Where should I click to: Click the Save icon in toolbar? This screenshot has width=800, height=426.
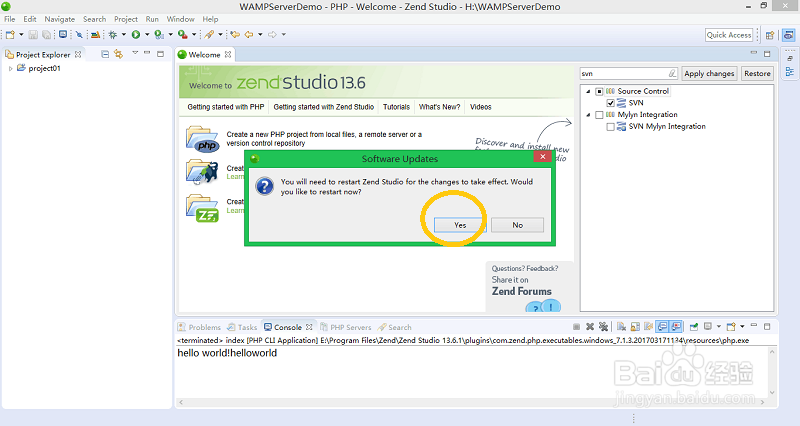click(x=33, y=35)
